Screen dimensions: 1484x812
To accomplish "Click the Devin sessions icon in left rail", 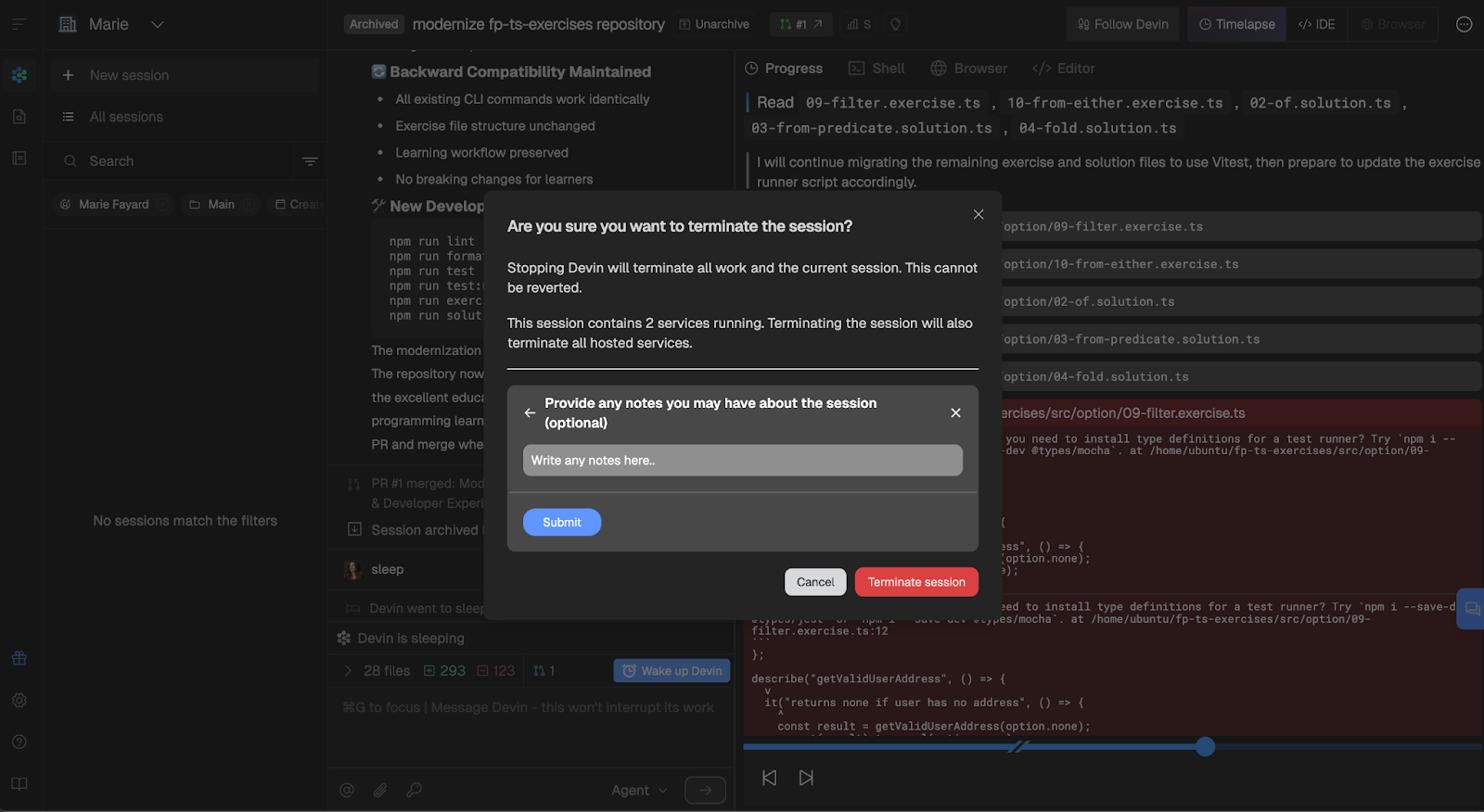I will tap(19, 75).
